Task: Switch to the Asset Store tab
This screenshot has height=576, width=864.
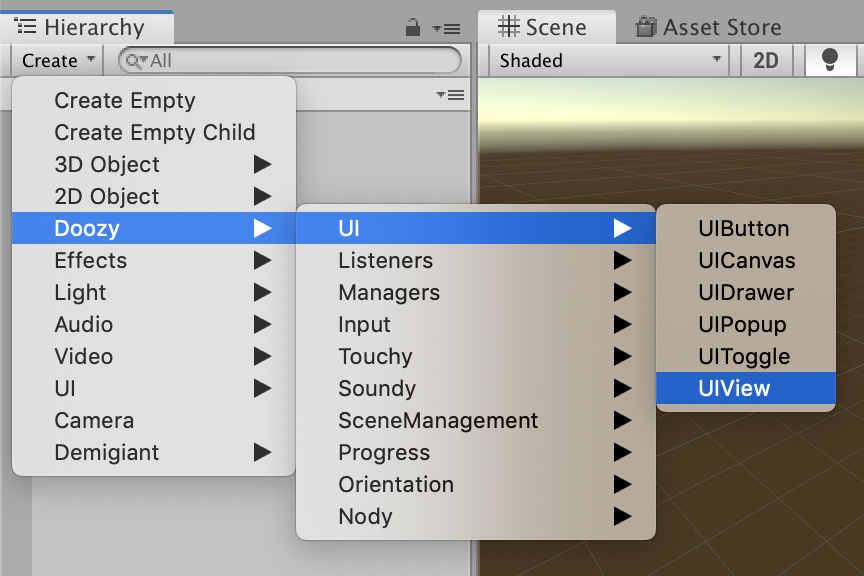Action: click(x=709, y=27)
